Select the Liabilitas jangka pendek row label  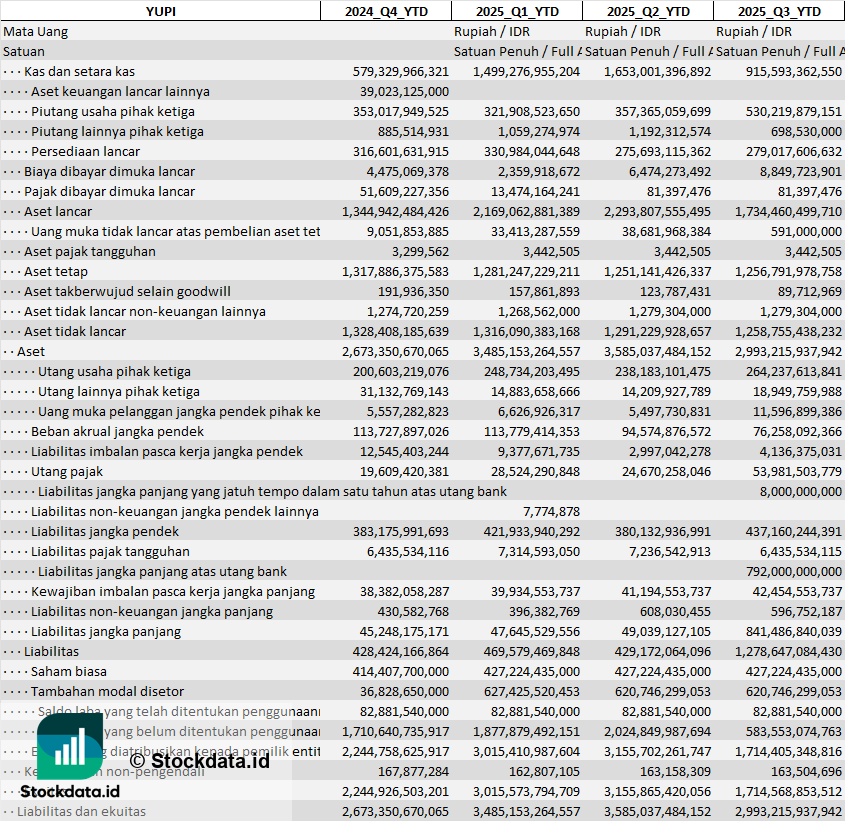pos(105,531)
